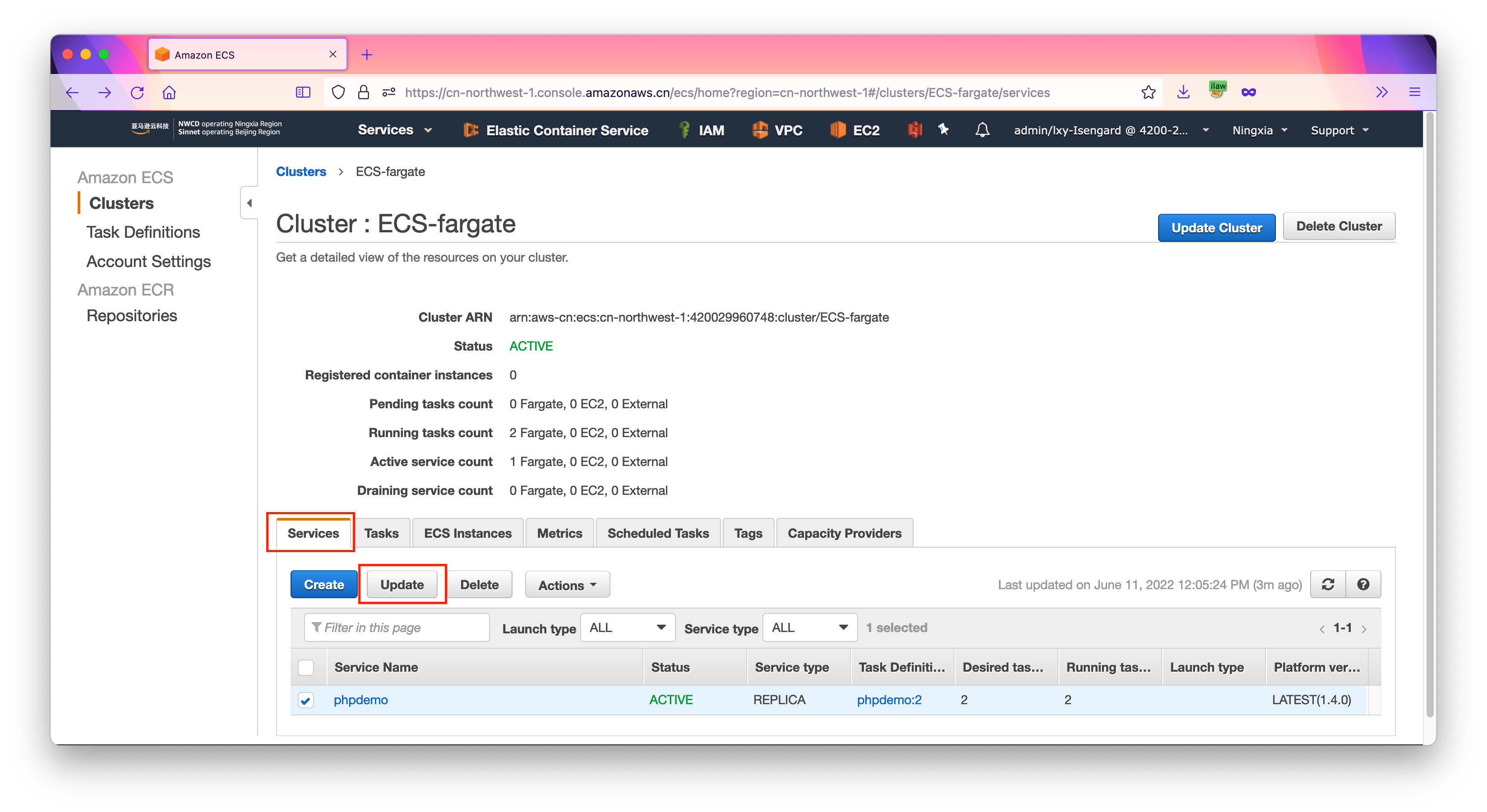Viewport: 1487px width, 812px height.
Task: Select Clusters in the sidebar
Action: click(x=121, y=203)
